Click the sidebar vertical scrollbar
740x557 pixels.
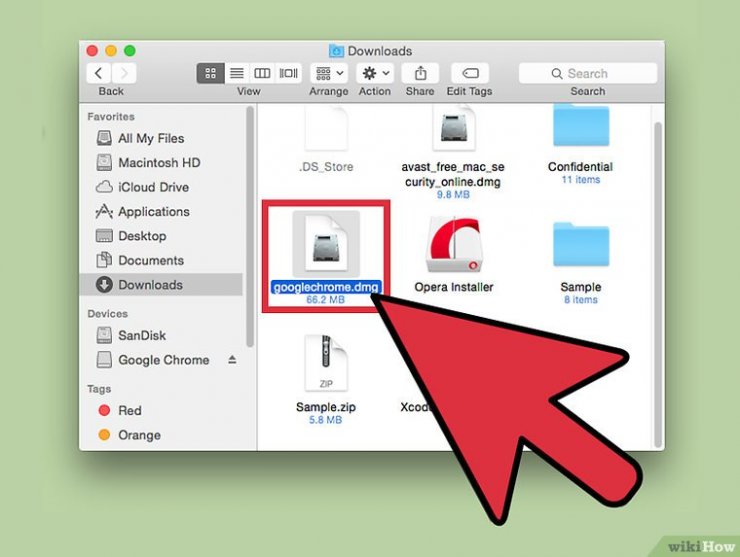(x=250, y=227)
